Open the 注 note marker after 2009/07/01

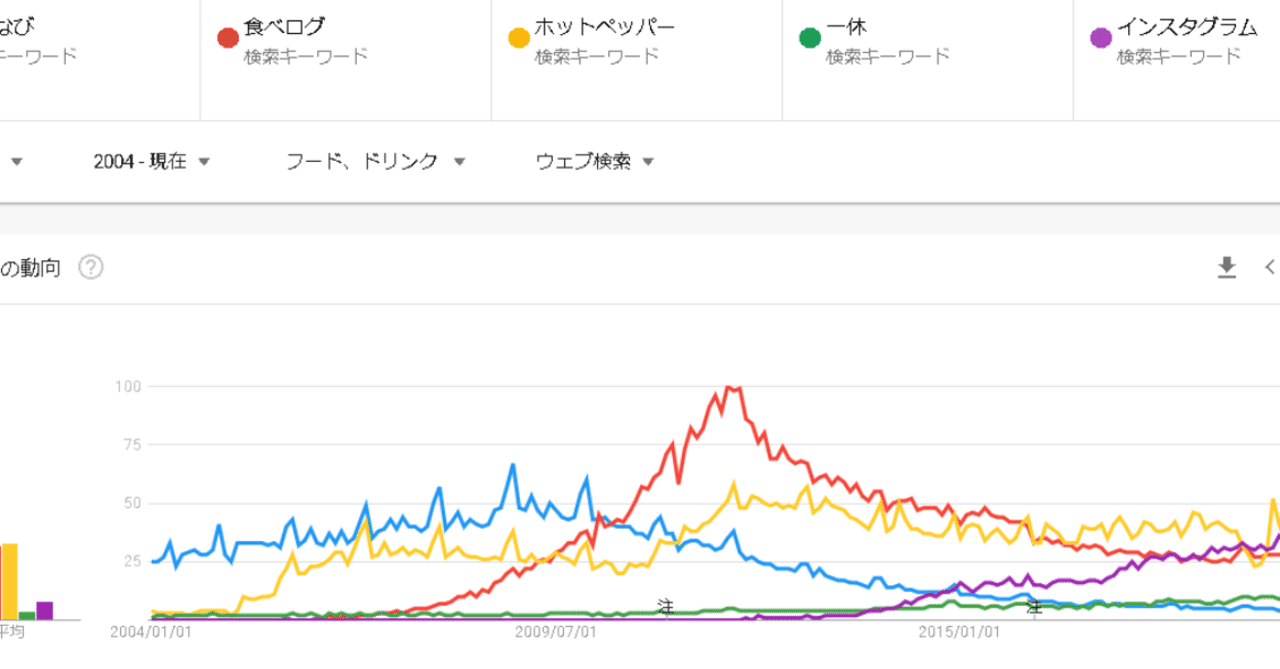(665, 606)
